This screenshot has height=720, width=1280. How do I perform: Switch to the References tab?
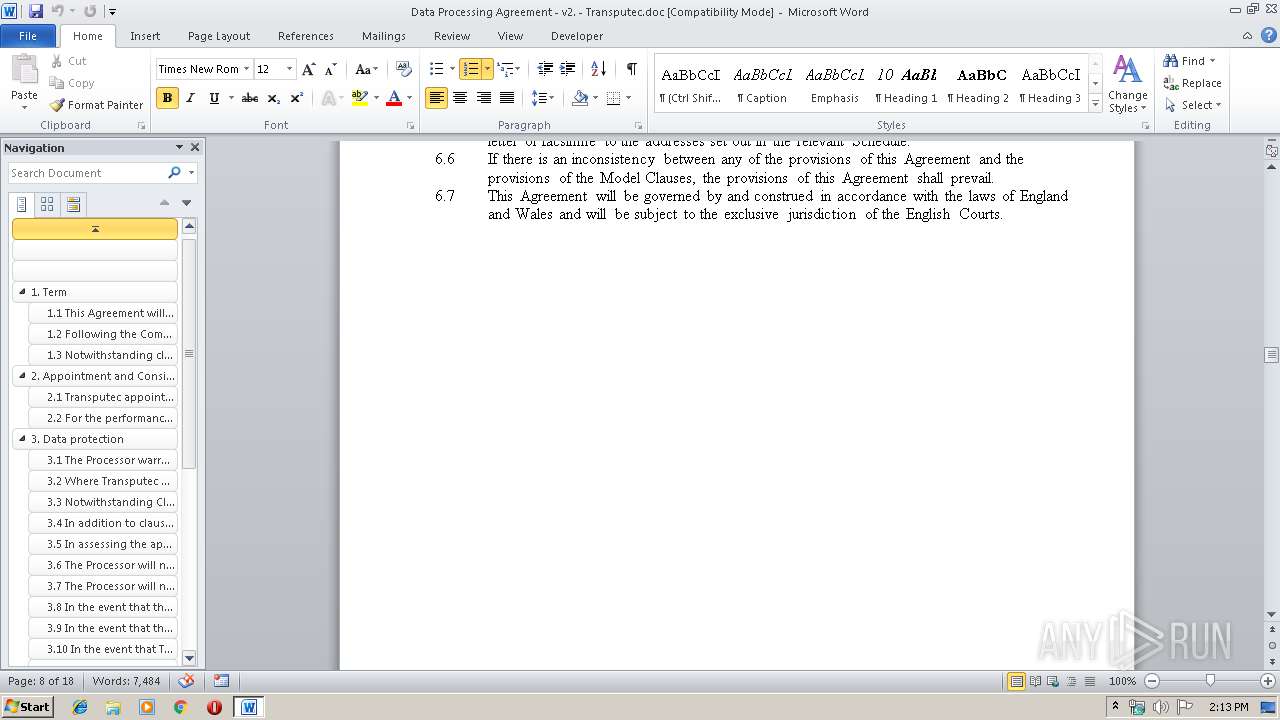[x=306, y=36]
